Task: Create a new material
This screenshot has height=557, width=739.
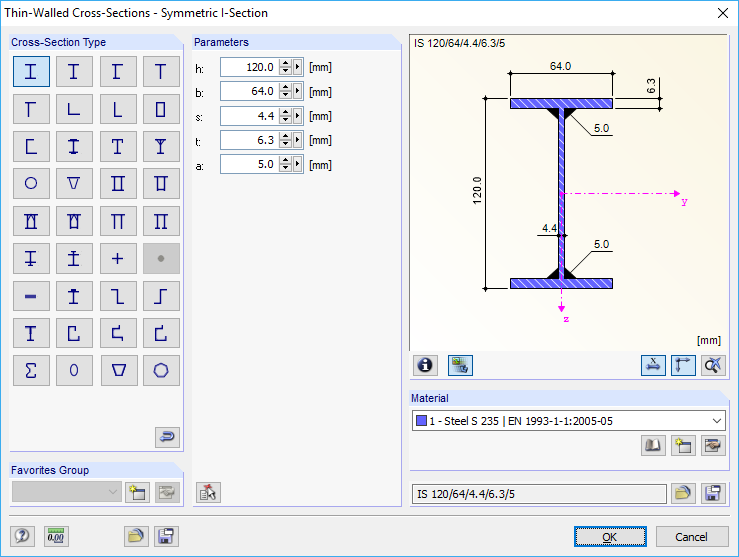Action: click(683, 445)
